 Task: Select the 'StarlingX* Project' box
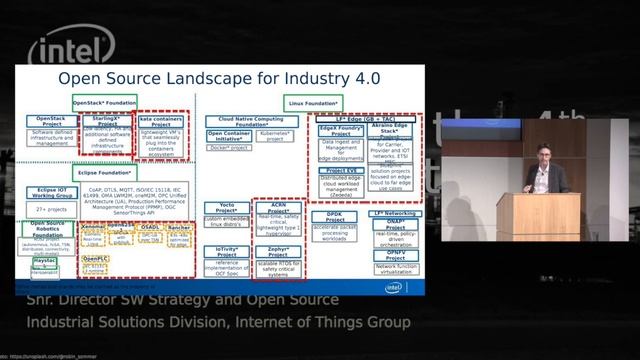tap(107, 121)
